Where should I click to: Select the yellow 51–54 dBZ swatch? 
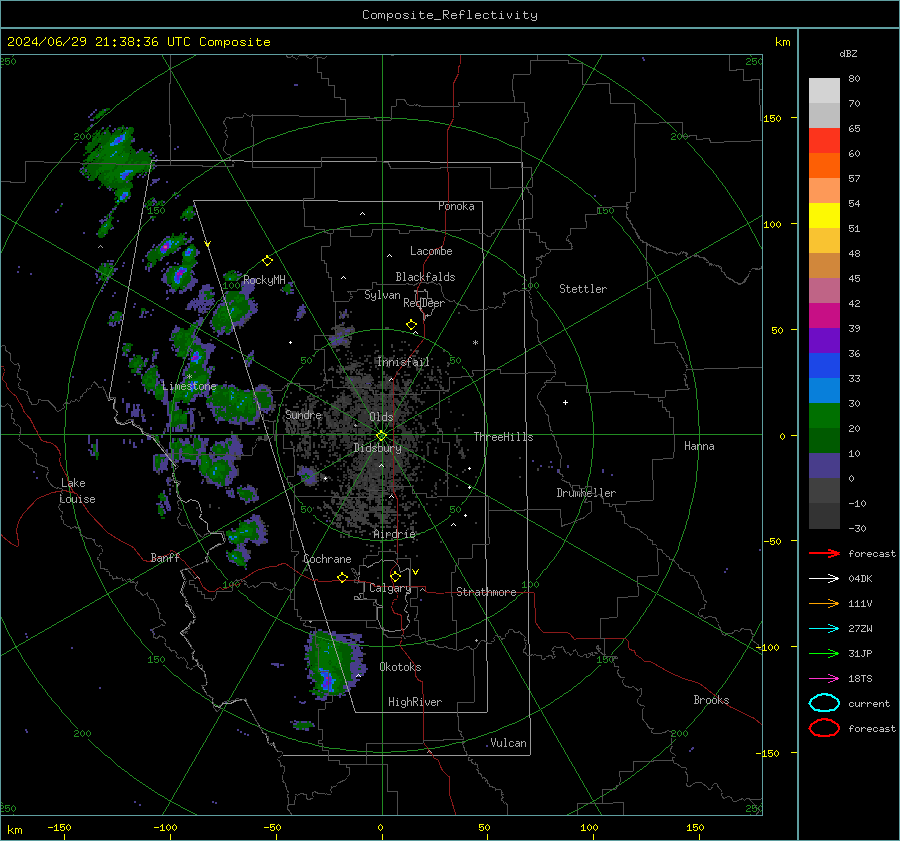(824, 216)
